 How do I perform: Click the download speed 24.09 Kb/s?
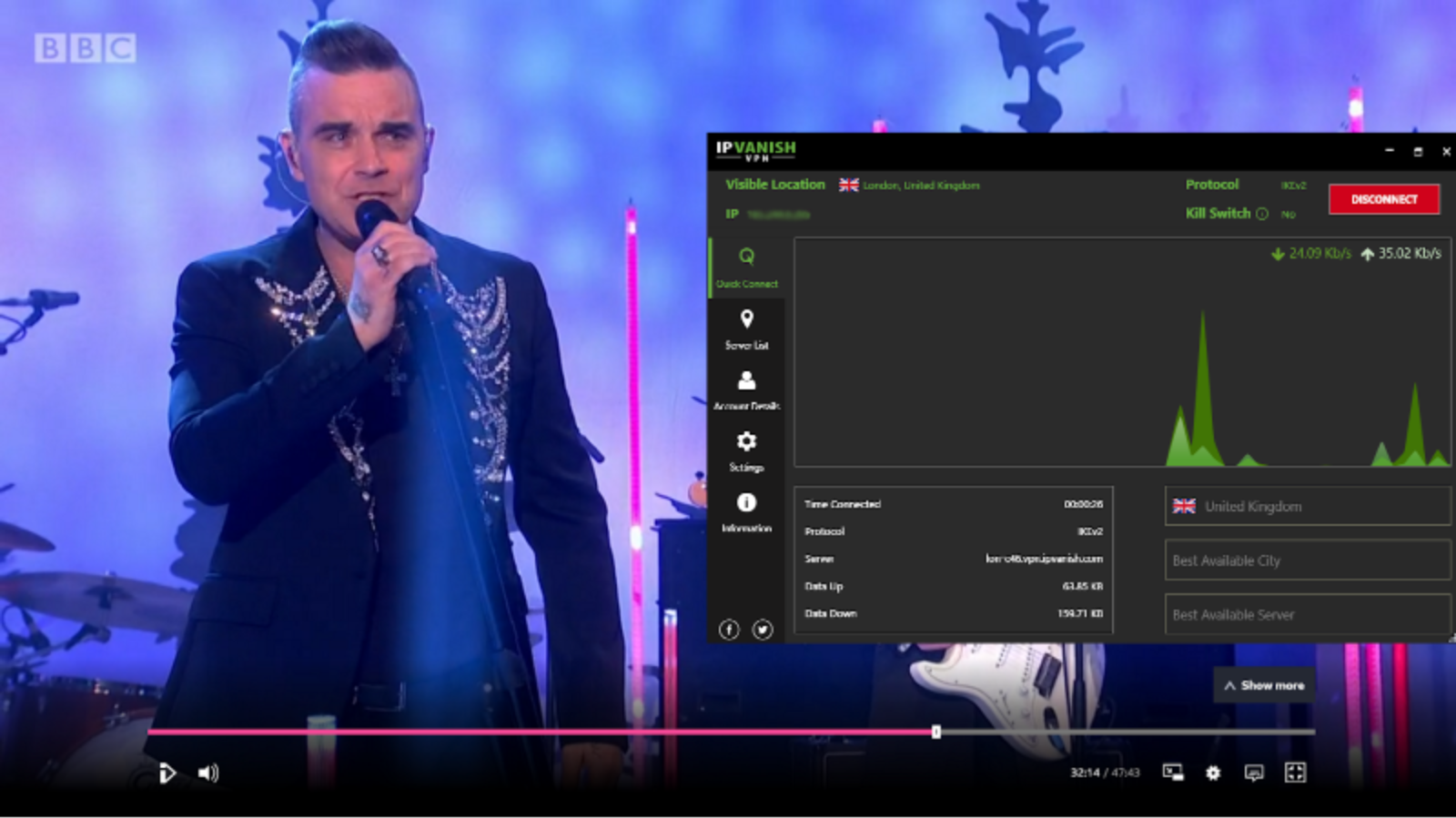[x=1311, y=253]
